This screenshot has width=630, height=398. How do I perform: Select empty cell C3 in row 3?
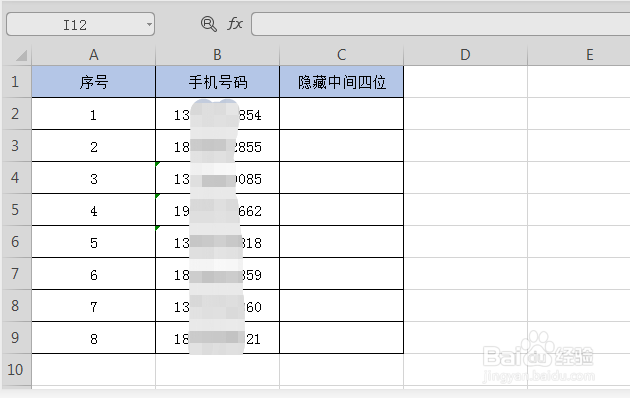coord(342,146)
